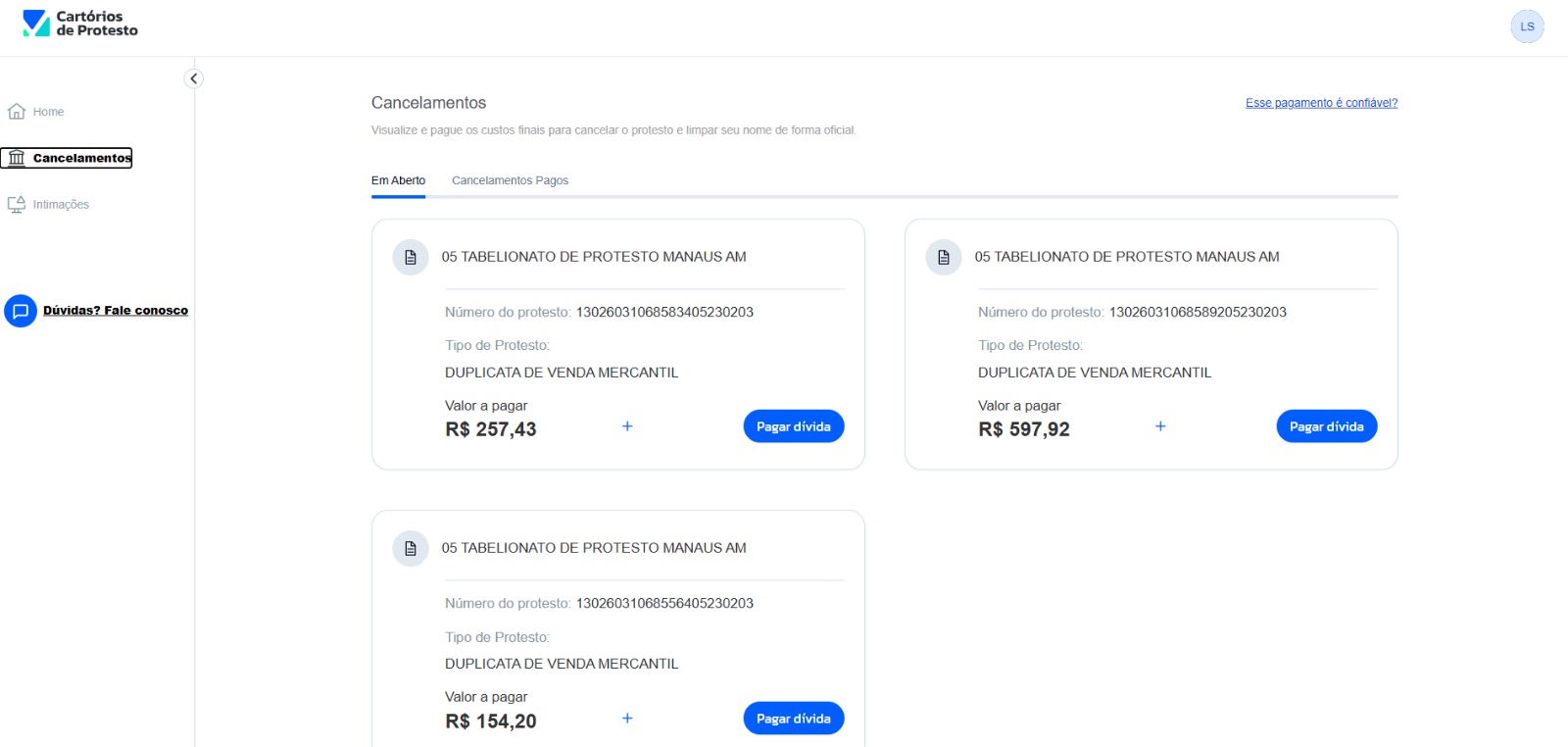1568x747 pixels.
Task: Click the R$ 597,92 amount
Action: [1024, 429]
